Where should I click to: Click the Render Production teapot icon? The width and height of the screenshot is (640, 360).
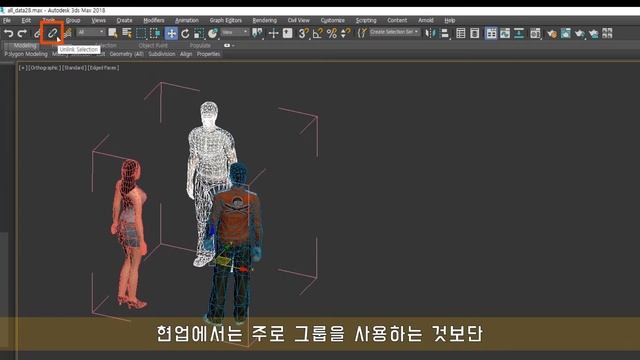tap(580, 33)
